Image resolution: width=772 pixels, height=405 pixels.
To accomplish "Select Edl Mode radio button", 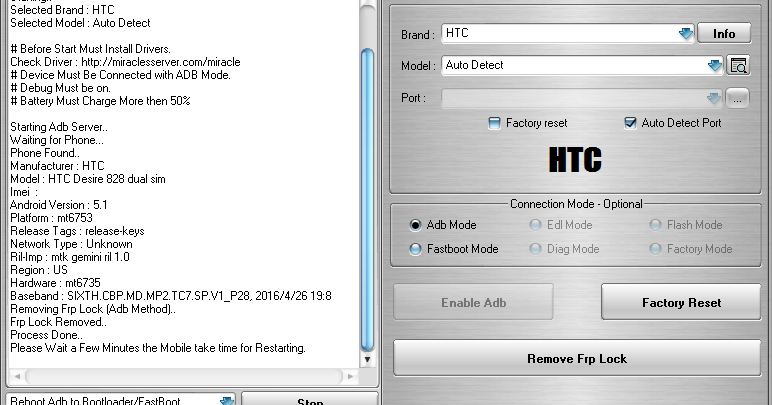I will click(535, 225).
